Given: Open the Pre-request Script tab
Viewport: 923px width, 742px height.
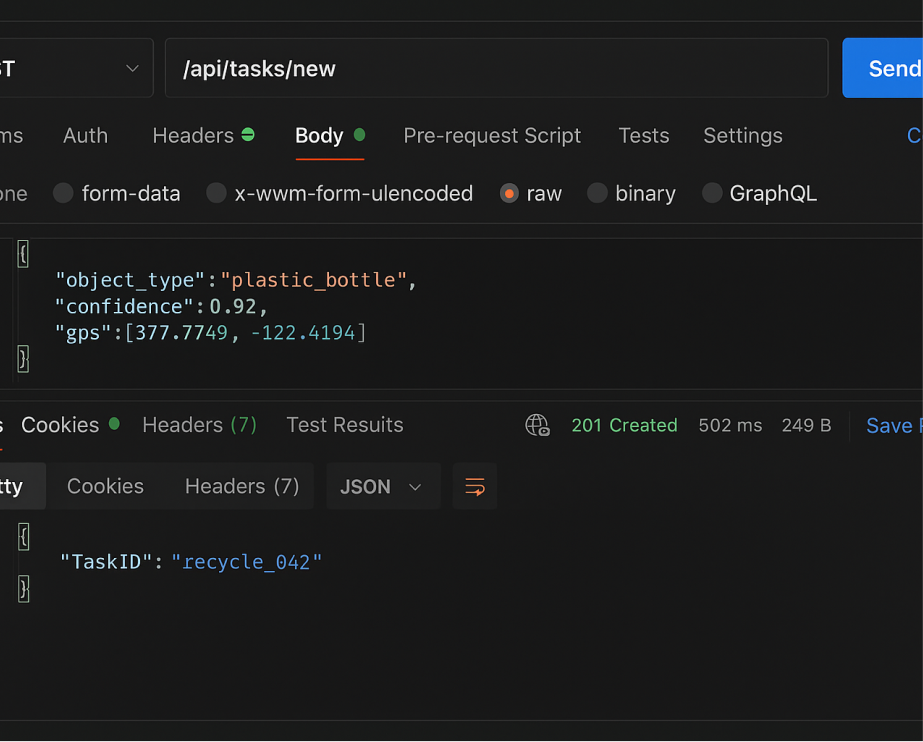Looking at the screenshot, I should (x=492, y=136).
